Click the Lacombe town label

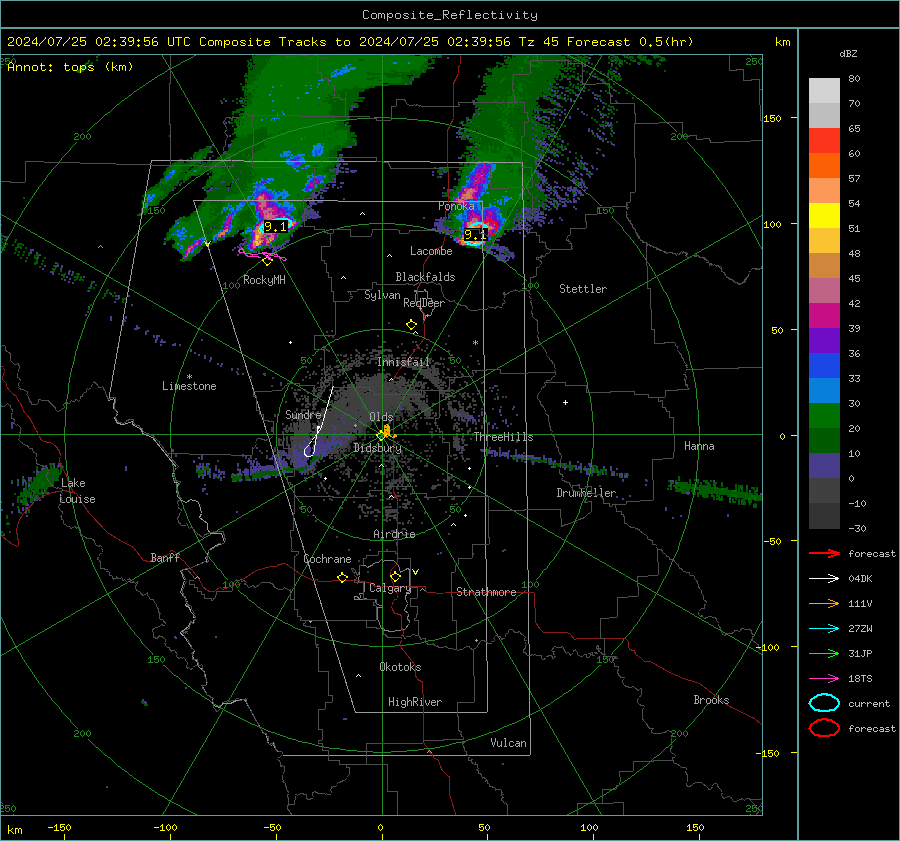(x=431, y=251)
